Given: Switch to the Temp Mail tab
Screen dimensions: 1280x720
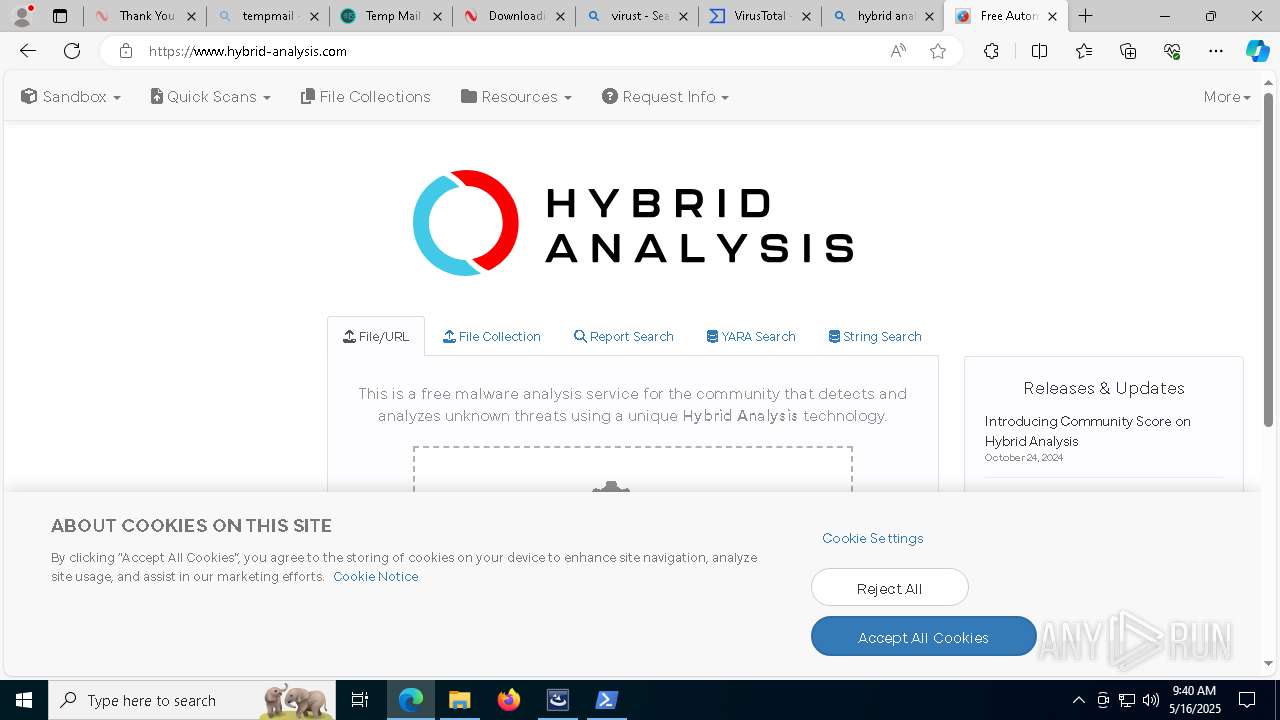Looking at the screenshot, I should coord(391,16).
